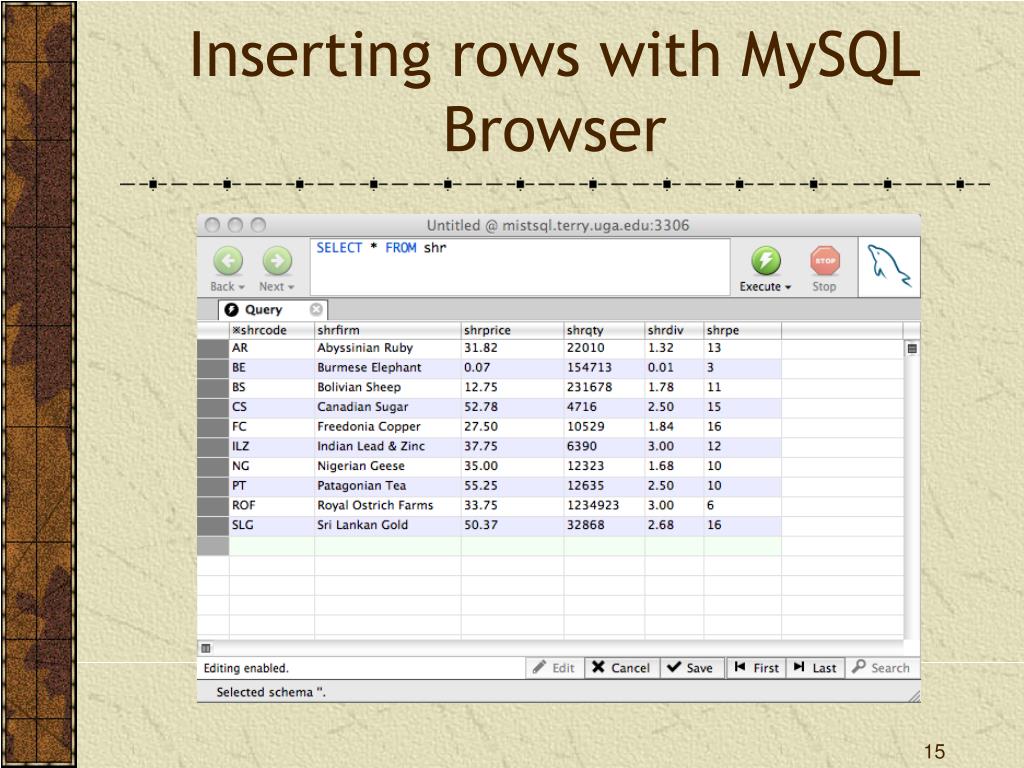Run the query with the Execute icon
Screen dimensions: 1024x768
coord(765,261)
